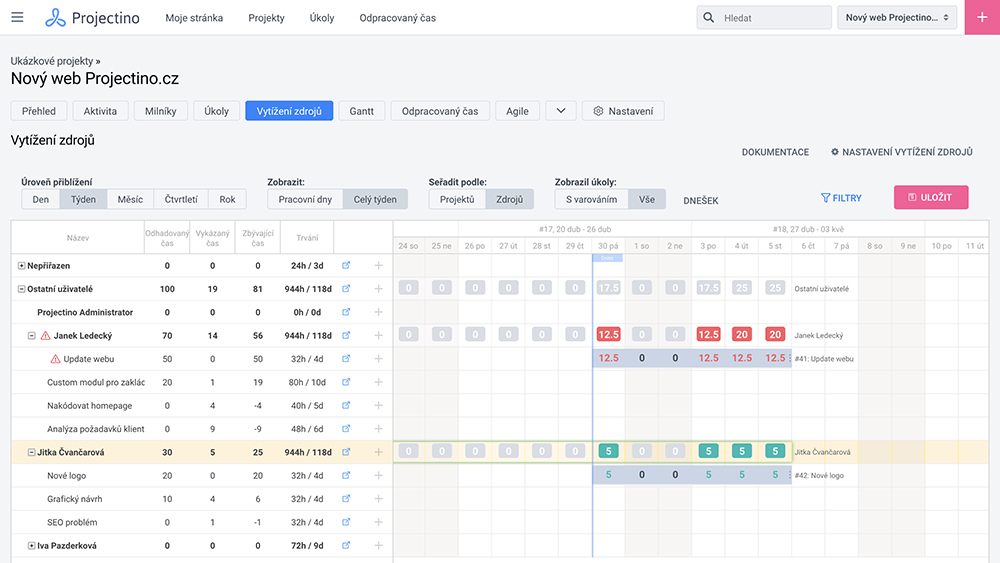Open the Filtry filters link

(x=841, y=198)
